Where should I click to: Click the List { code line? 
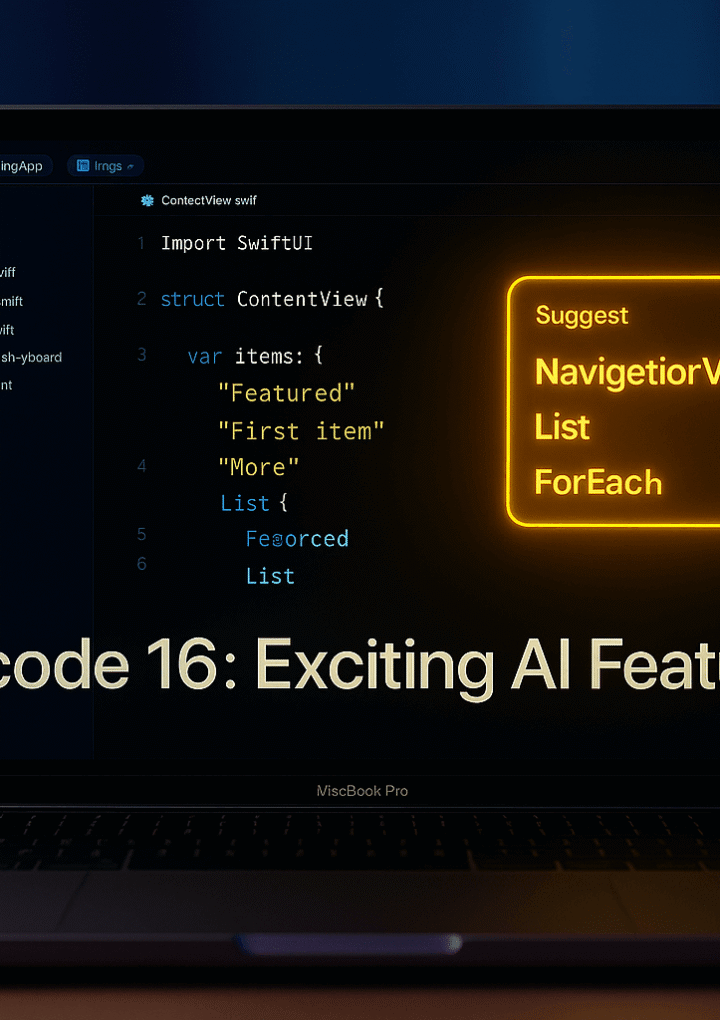254,503
